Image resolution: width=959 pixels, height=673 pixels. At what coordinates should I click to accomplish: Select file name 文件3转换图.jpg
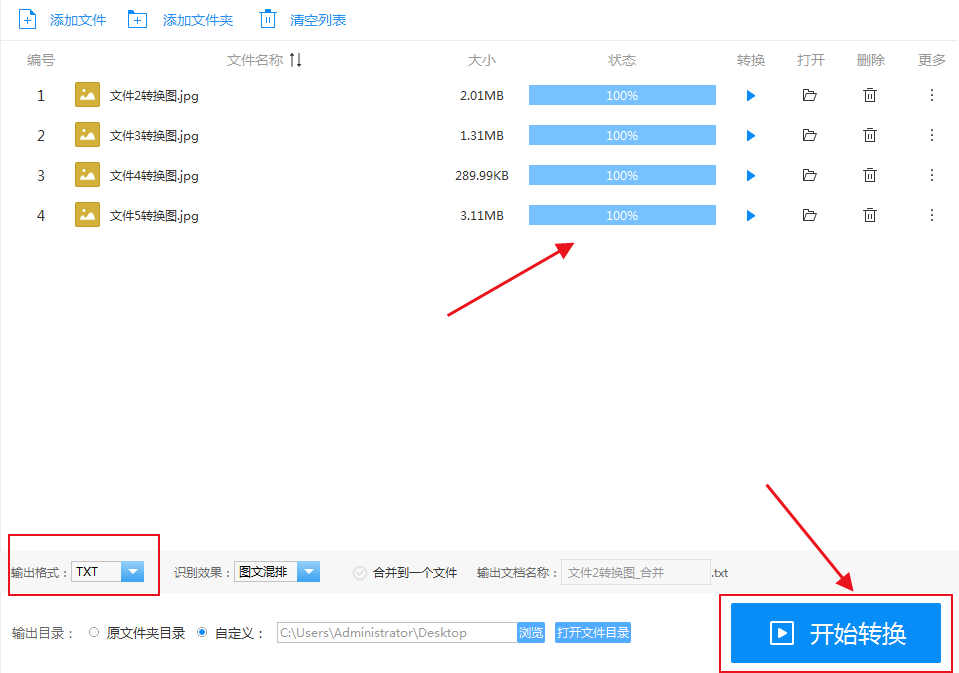coord(154,136)
